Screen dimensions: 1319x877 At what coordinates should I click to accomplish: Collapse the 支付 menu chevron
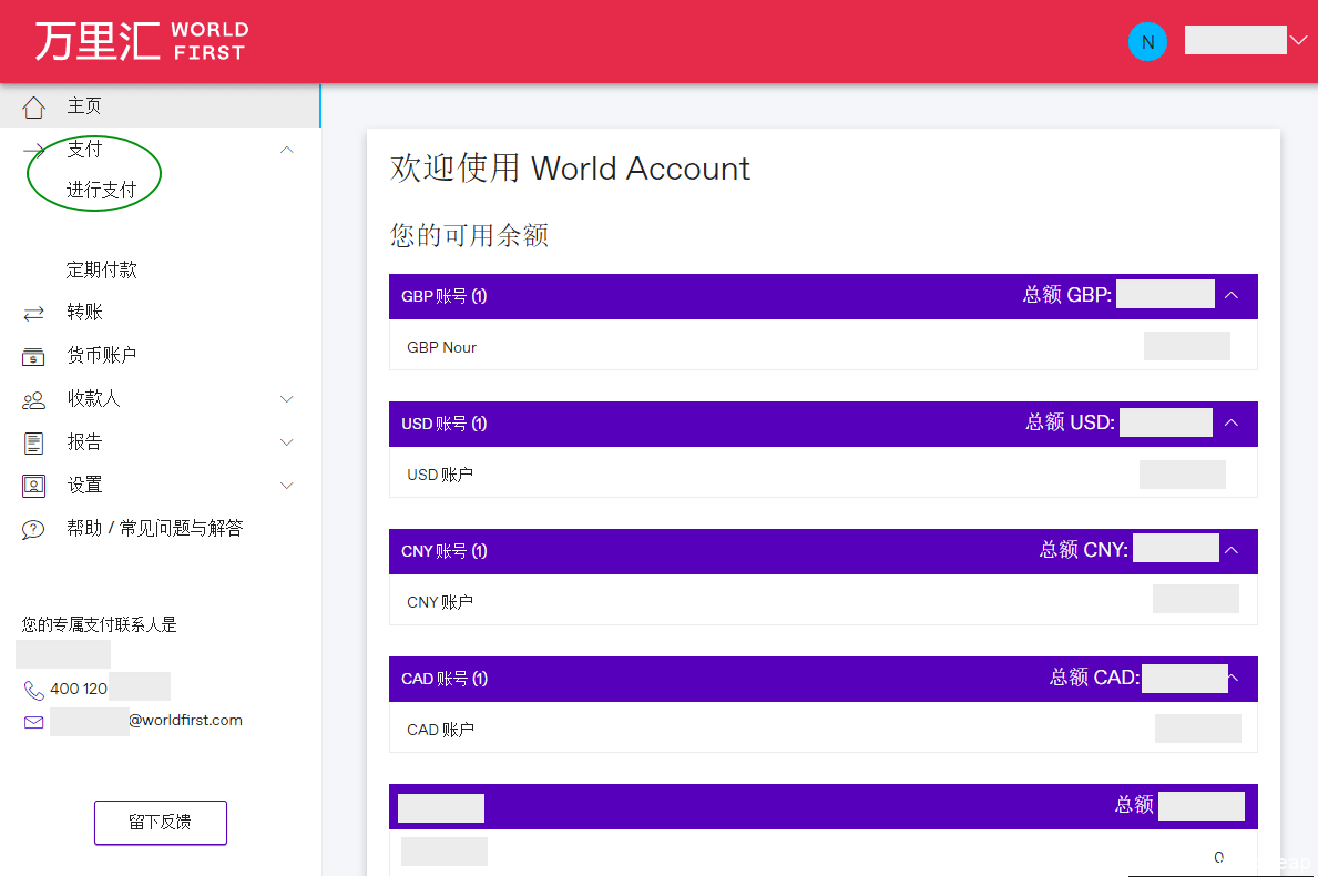pyautogui.click(x=287, y=150)
